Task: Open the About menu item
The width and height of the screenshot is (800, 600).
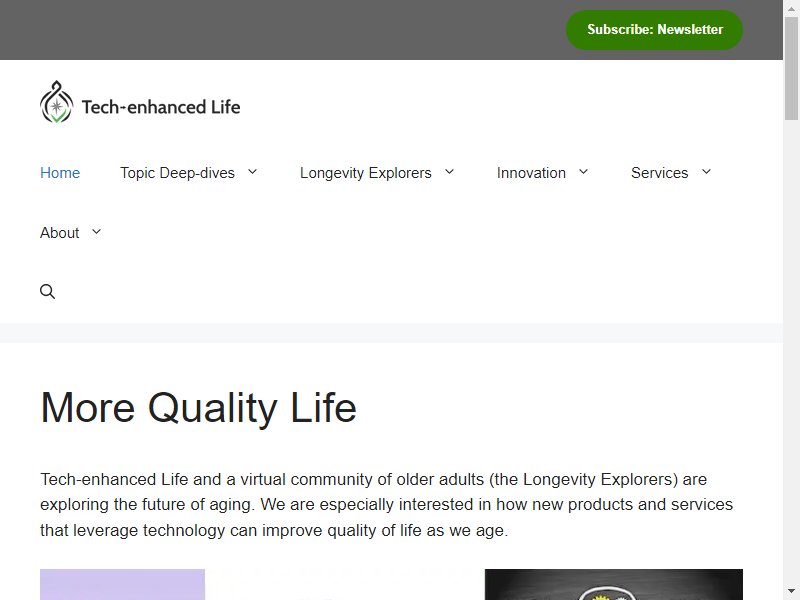Action: pos(60,233)
